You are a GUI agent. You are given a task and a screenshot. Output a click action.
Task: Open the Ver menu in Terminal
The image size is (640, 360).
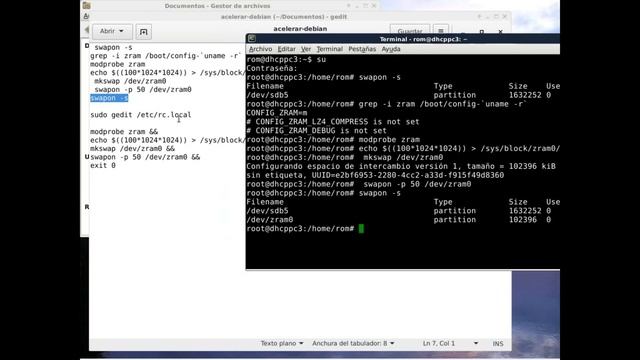click(x=306, y=49)
